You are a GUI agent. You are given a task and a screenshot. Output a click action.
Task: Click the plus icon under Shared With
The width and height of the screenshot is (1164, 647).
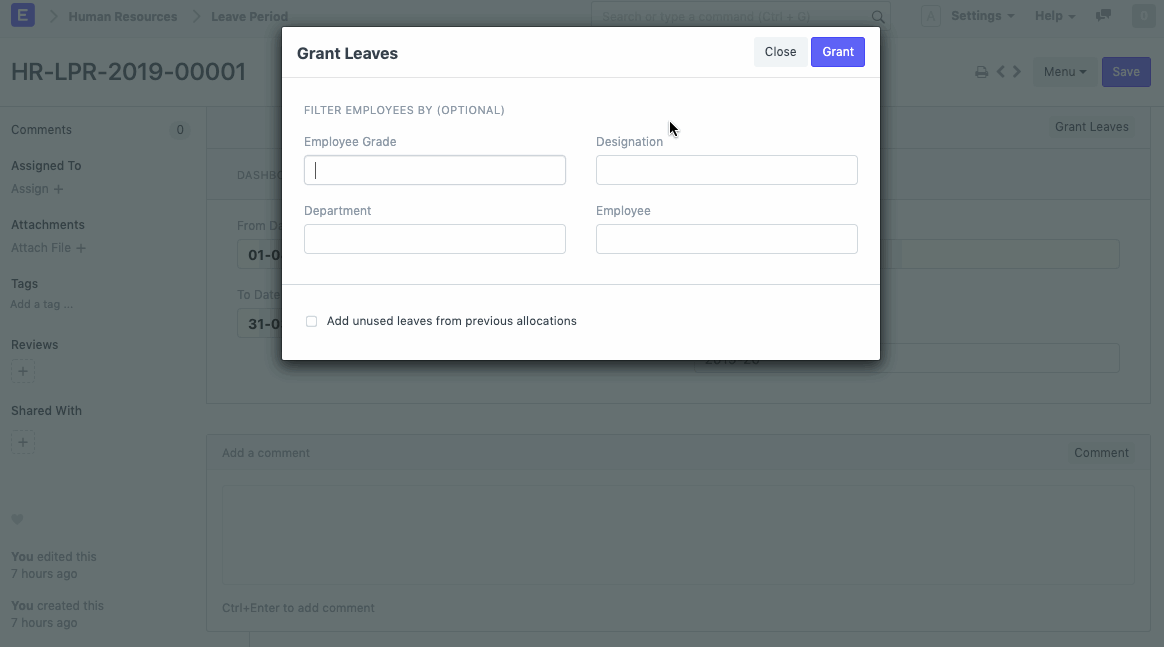[x=23, y=441]
